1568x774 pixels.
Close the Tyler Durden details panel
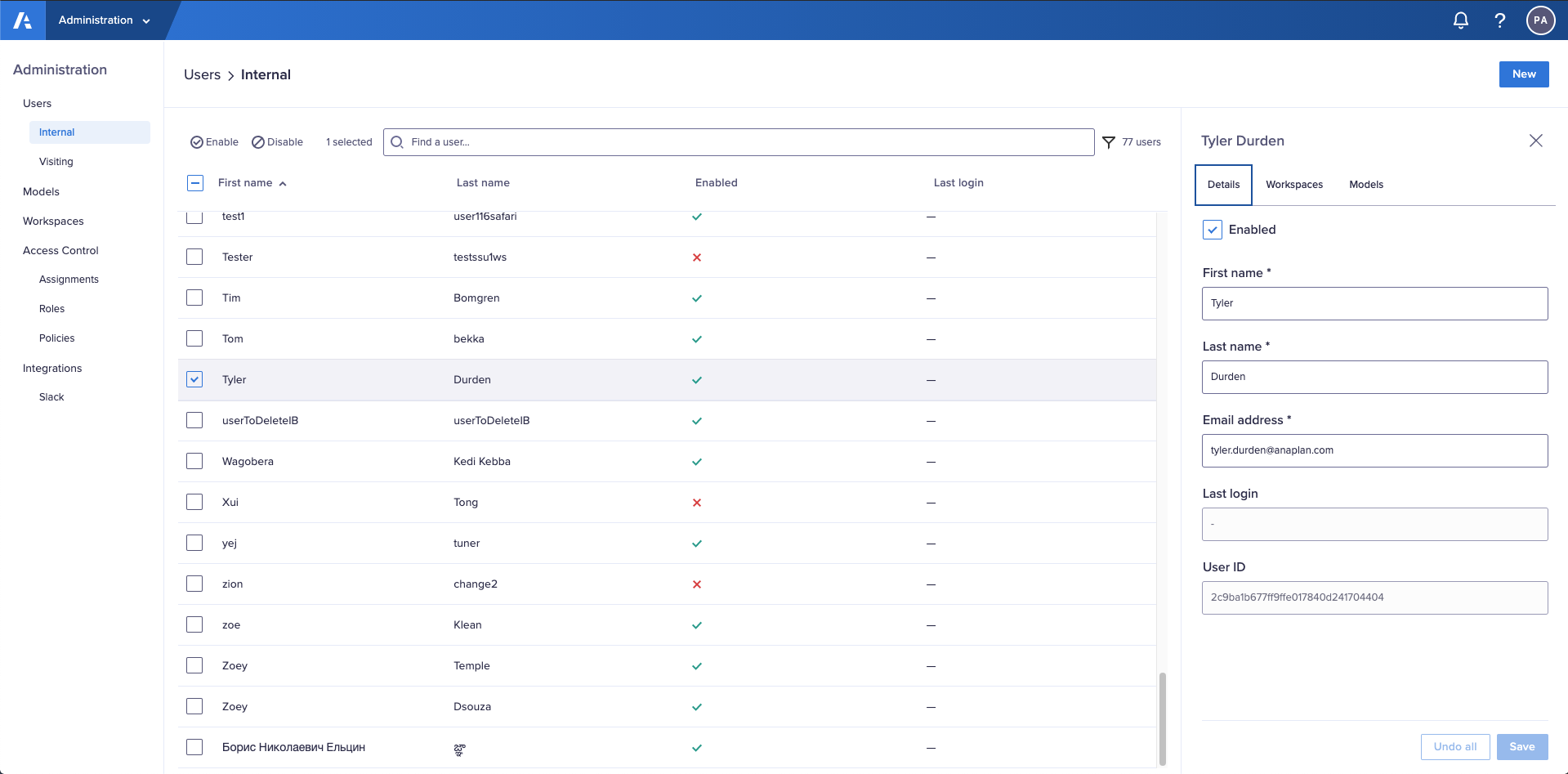coord(1535,140)
